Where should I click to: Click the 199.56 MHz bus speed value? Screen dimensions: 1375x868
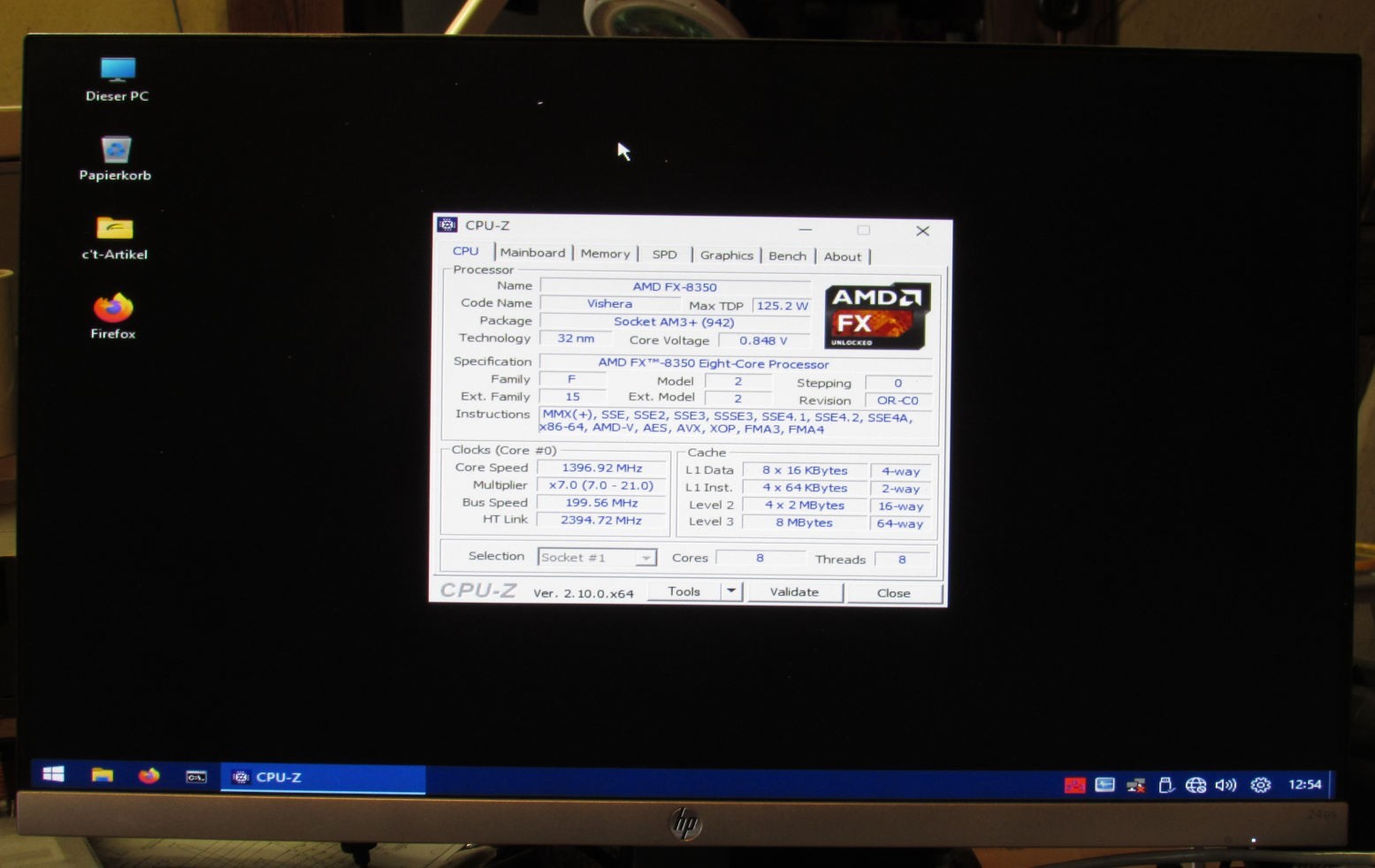click(602, 503)
